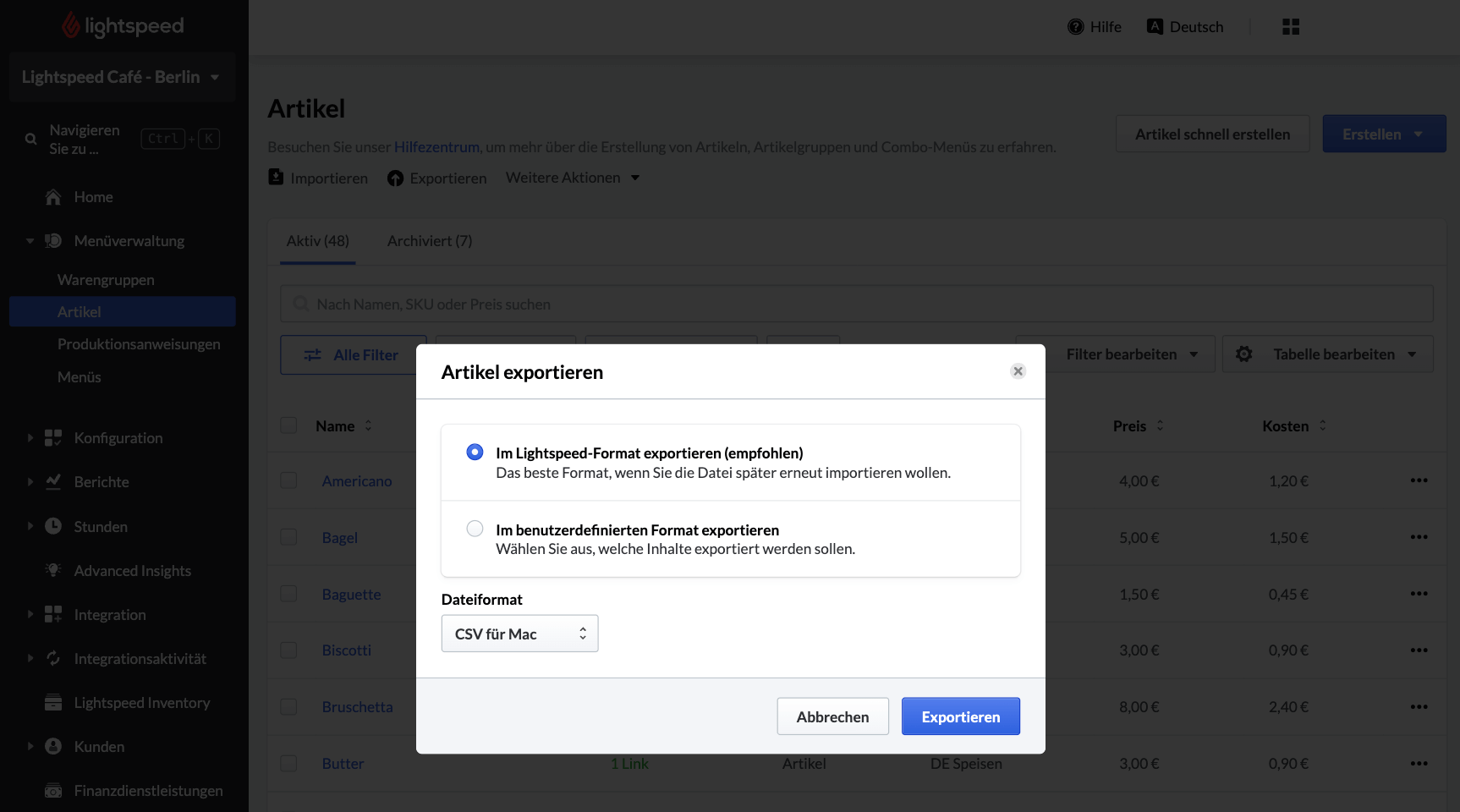Tick the checkbox for Bagel row
The height and width of the screenshot is (812, 1460).
tap(289, 537)
